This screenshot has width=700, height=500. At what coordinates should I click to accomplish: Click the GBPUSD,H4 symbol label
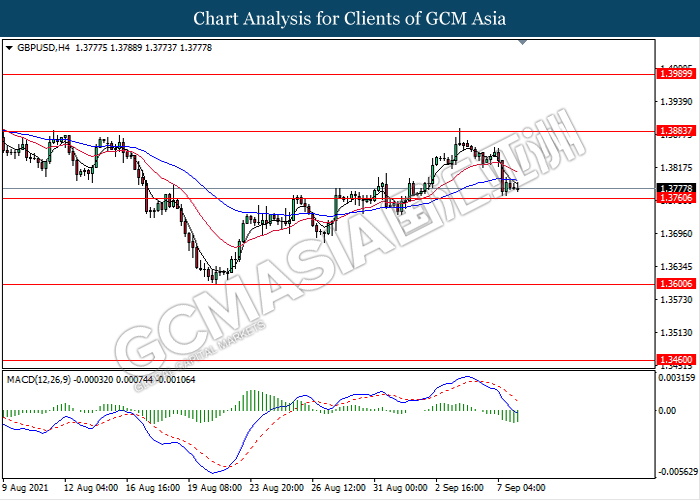(x=43, y=48)
